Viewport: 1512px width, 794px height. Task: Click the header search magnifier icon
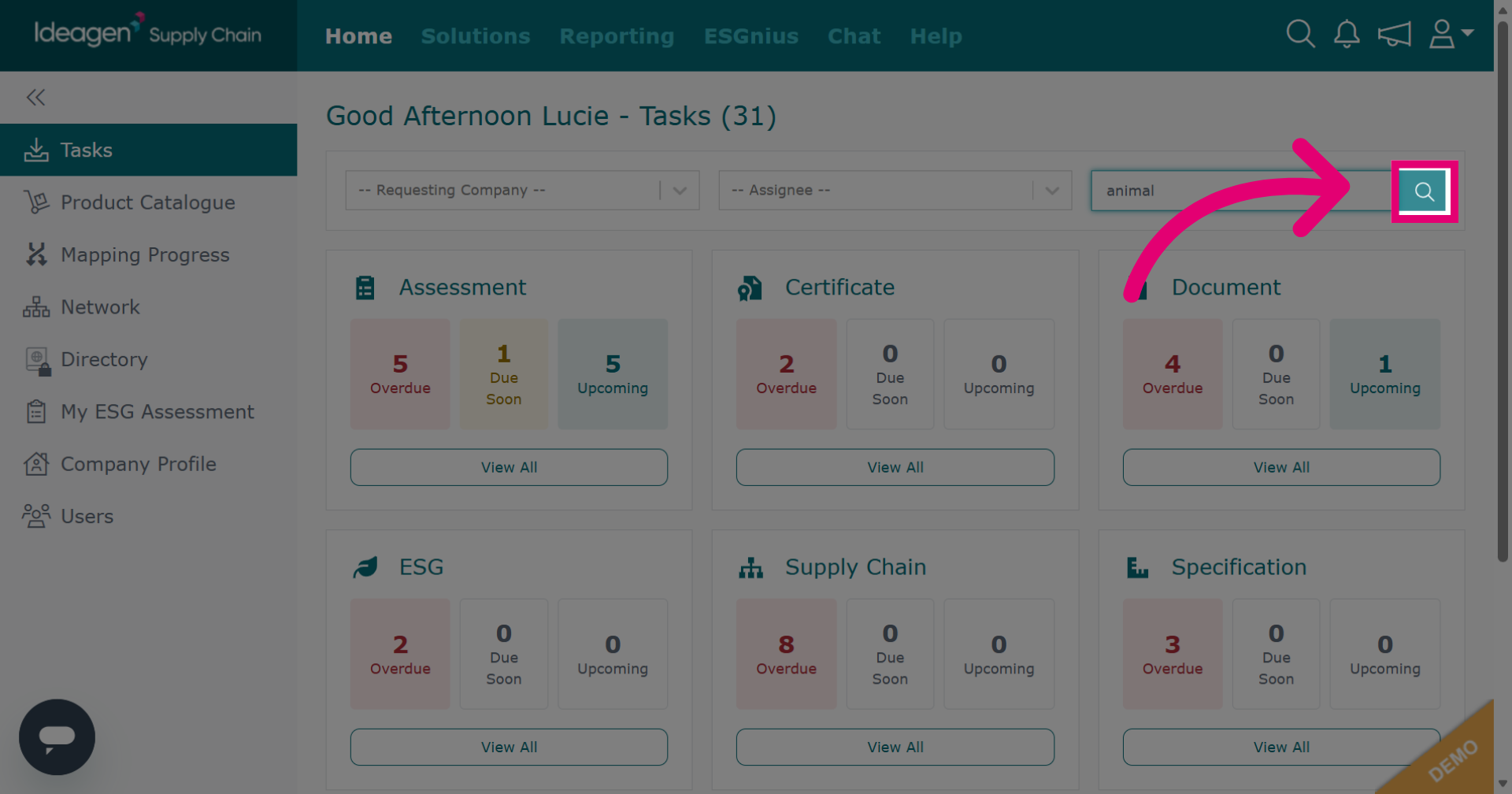(1300, 34)
